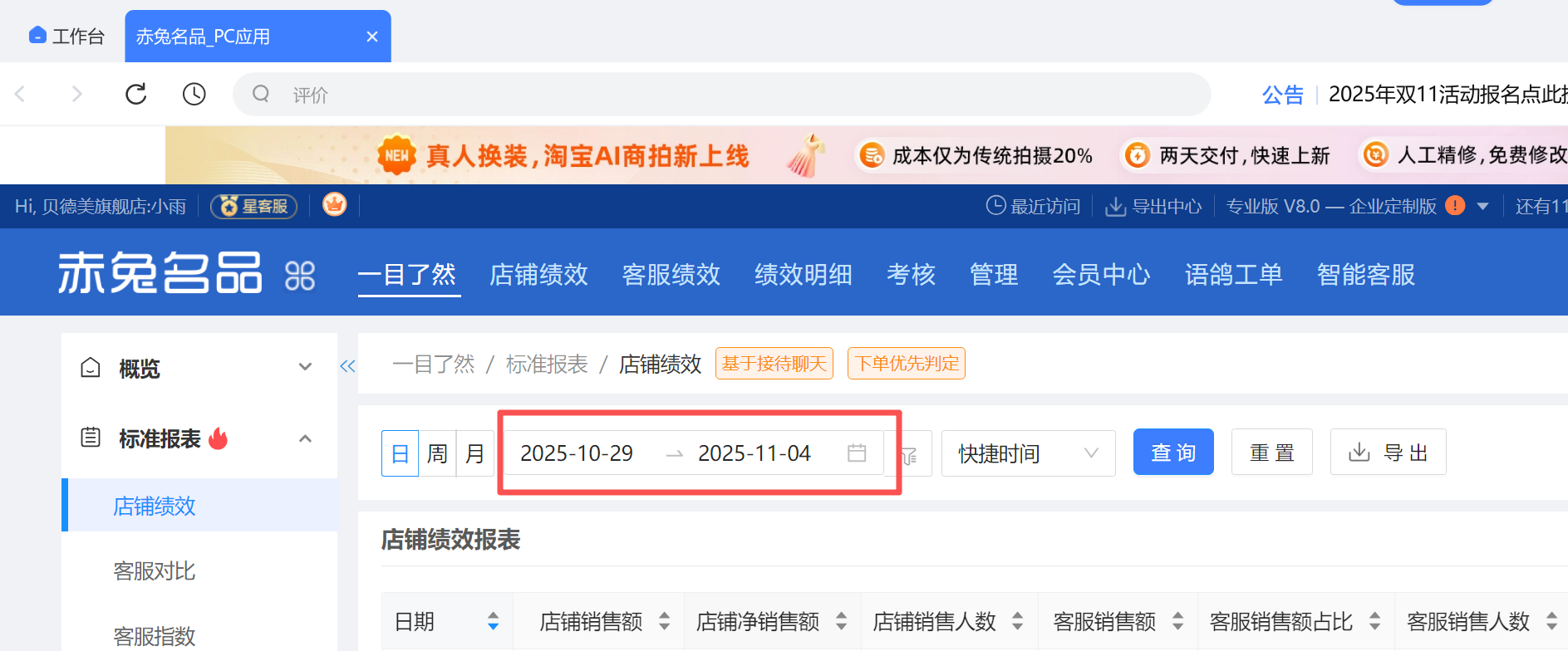Click the orange exclamation warning icon

(x=1455, y=205)
